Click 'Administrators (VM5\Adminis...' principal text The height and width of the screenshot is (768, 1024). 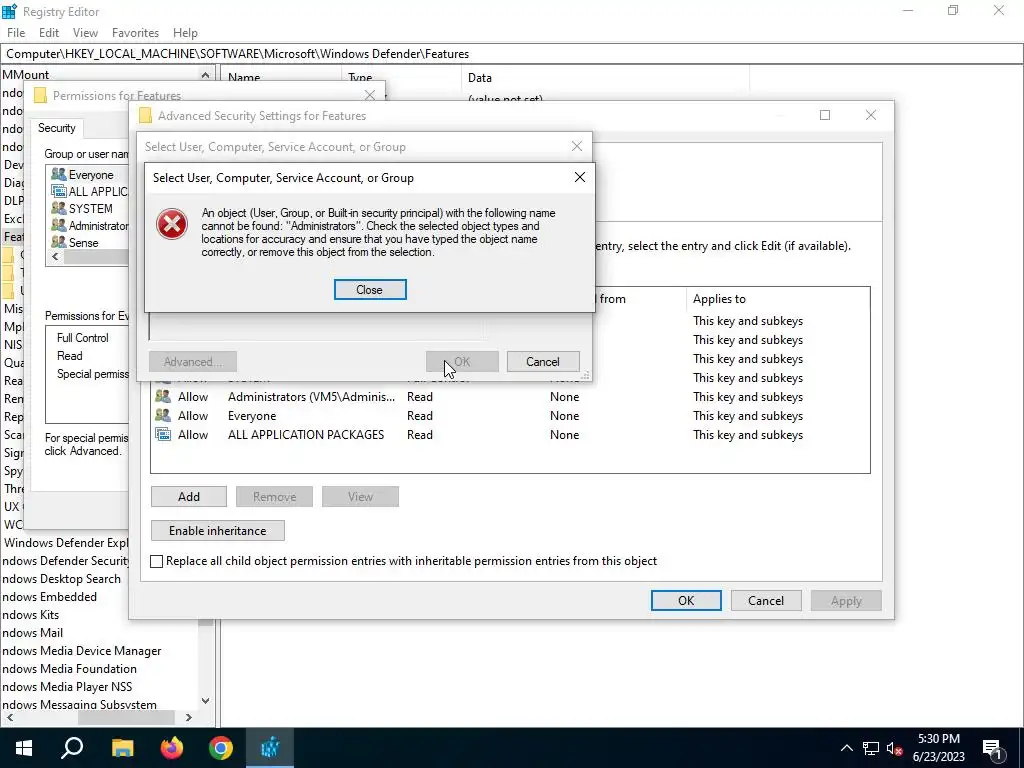[x=312, y=396]
